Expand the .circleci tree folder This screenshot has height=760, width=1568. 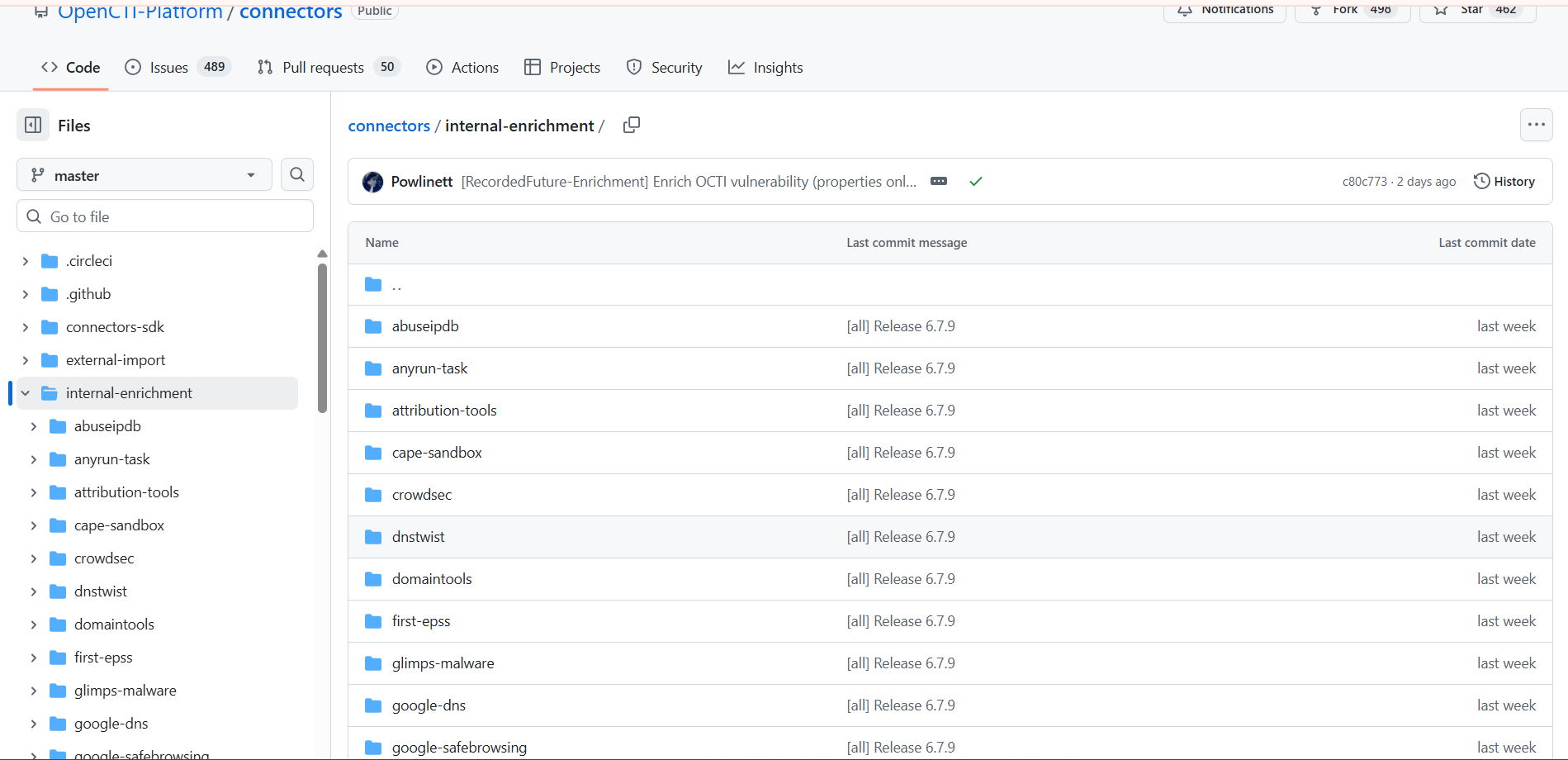pos(26,261)
